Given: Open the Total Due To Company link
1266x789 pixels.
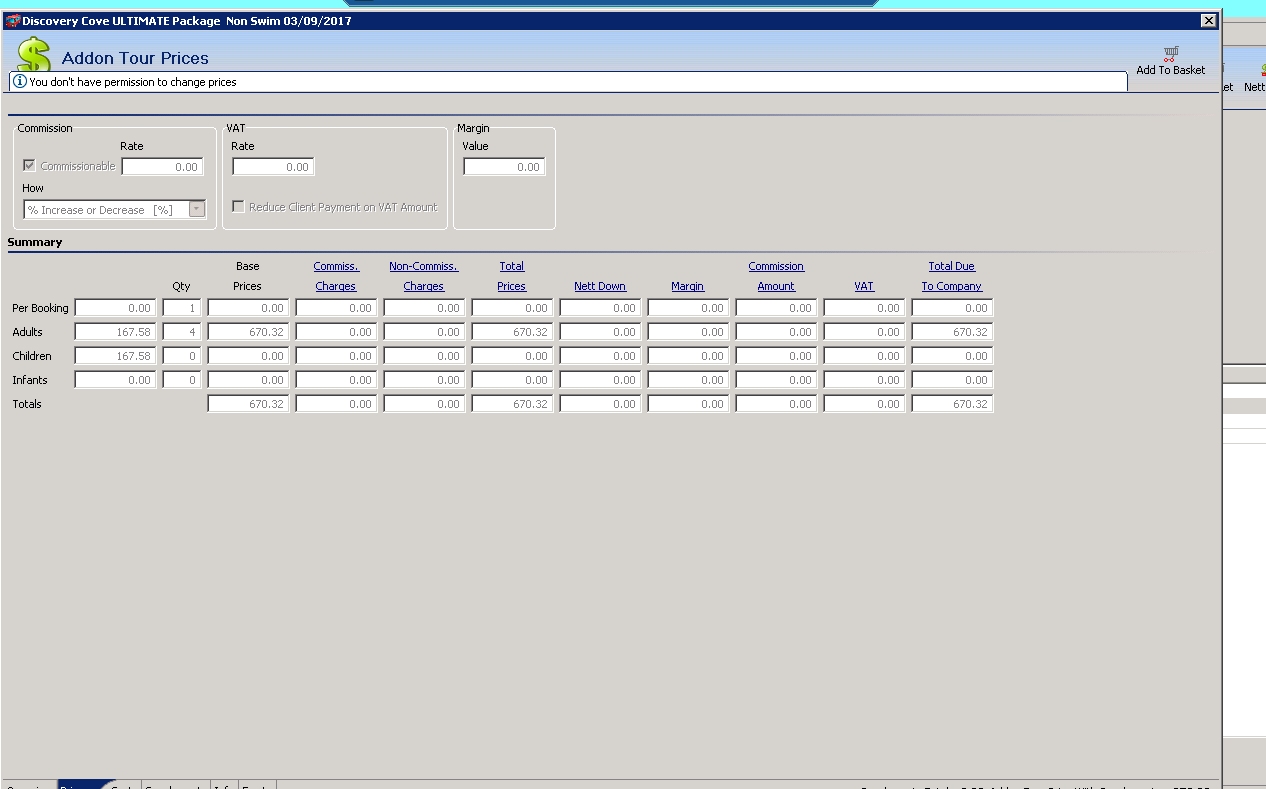Looking at the screenshot, I should (951, 276).
